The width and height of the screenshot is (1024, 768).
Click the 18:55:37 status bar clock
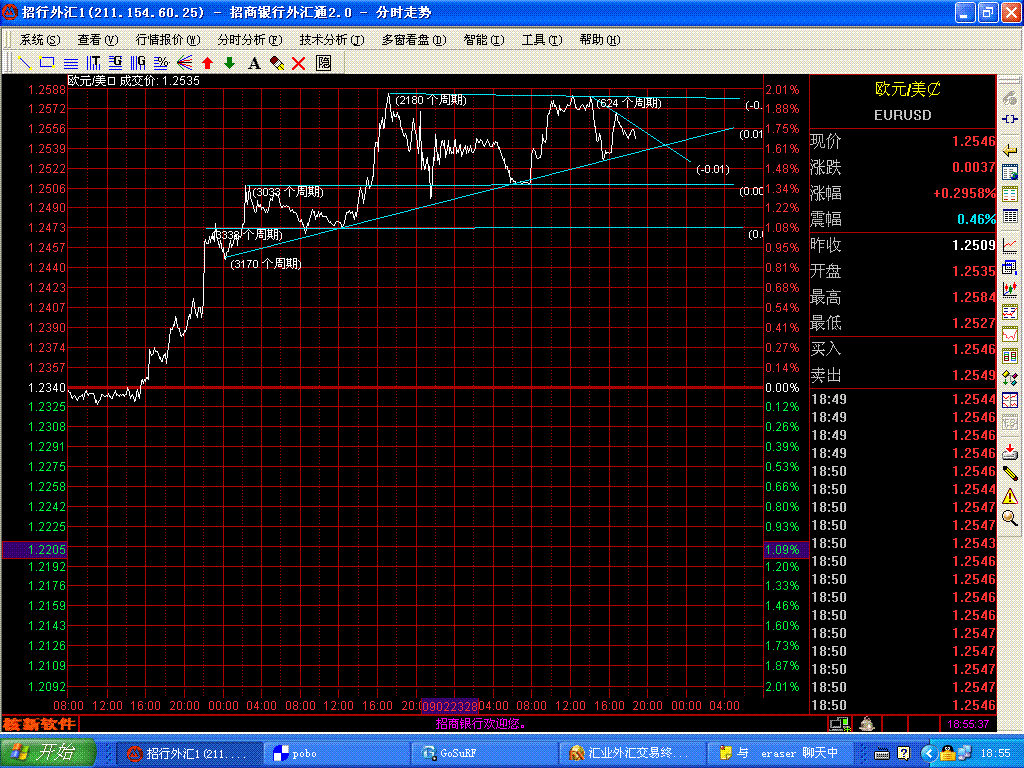click(x=968, y=724)
